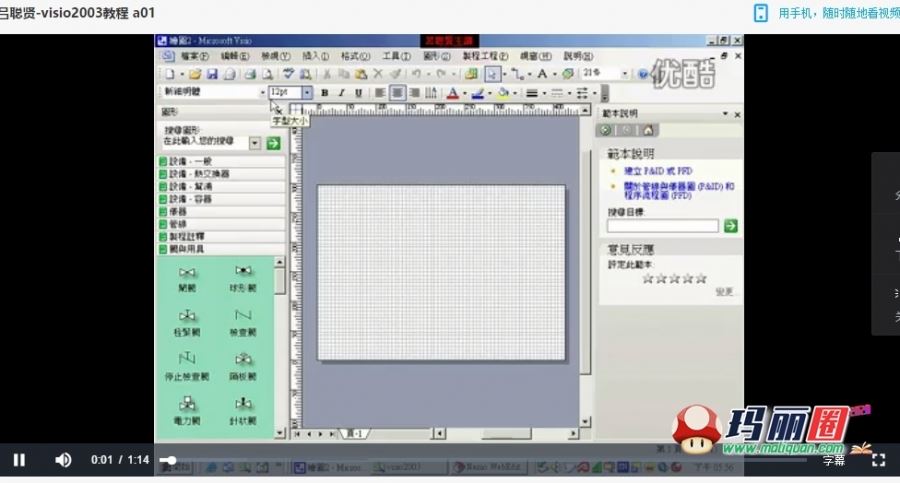This screenshot has width=900, height=483.
Task: Click the Print Preview icon
Action: tap(267, 74)
